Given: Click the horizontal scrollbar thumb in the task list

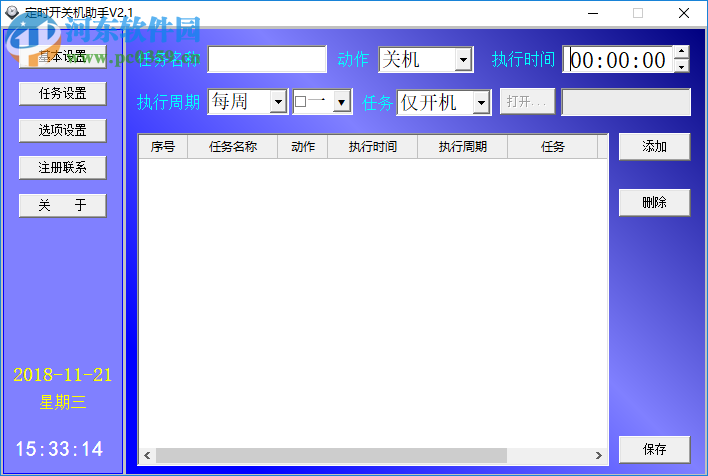Looking at the screenshot, I should tap(331, 455).
